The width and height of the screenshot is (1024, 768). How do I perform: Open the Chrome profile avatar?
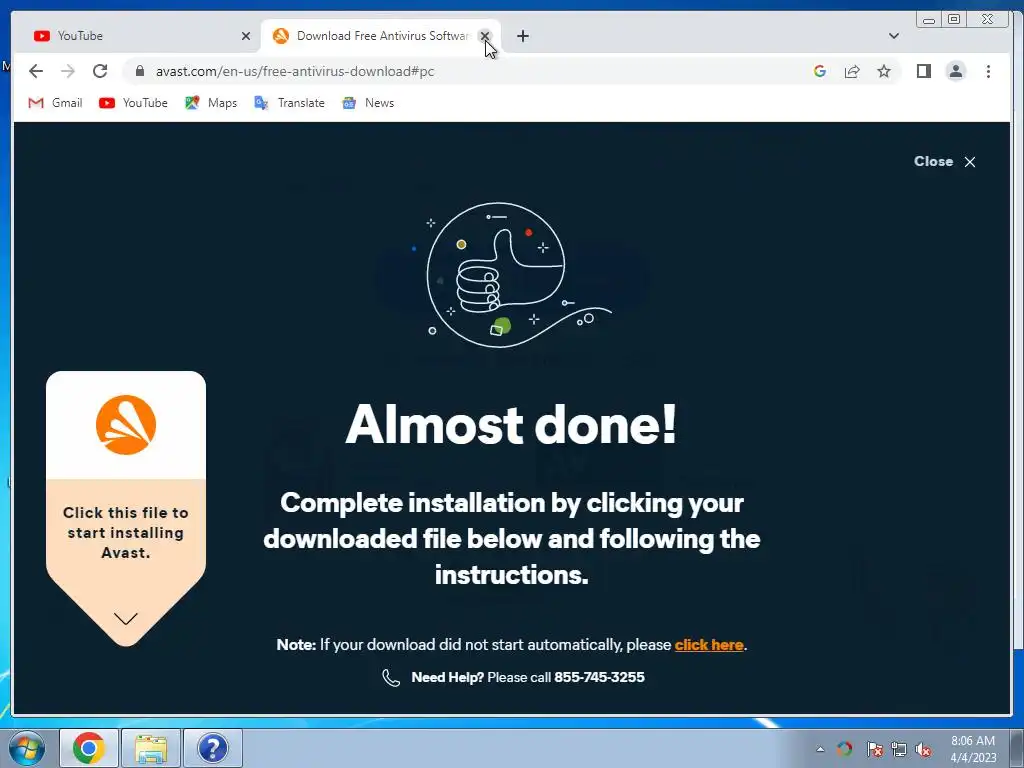pyautogui.click(x=956, y=71)
